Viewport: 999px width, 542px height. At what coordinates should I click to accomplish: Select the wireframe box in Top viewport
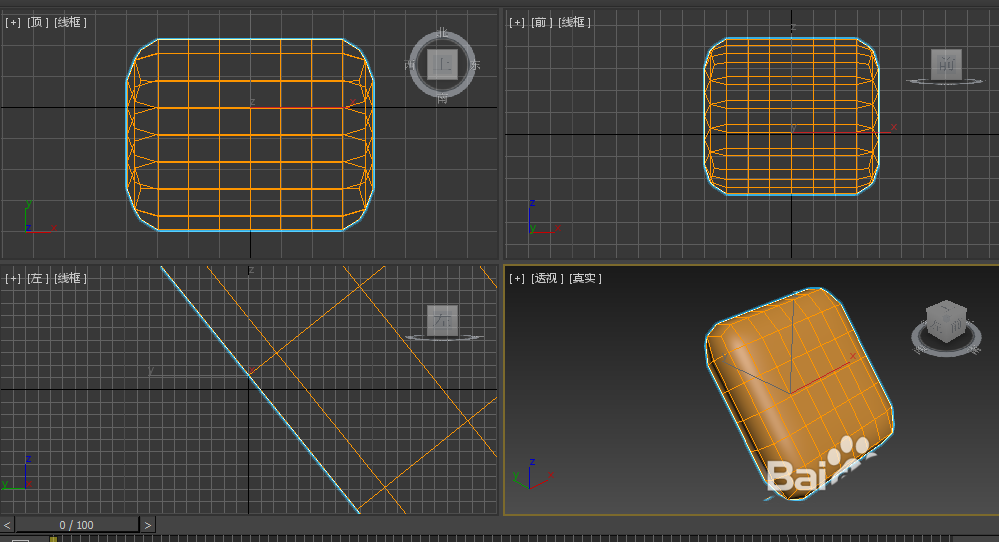pyautogui.click(x=250, y=134)
